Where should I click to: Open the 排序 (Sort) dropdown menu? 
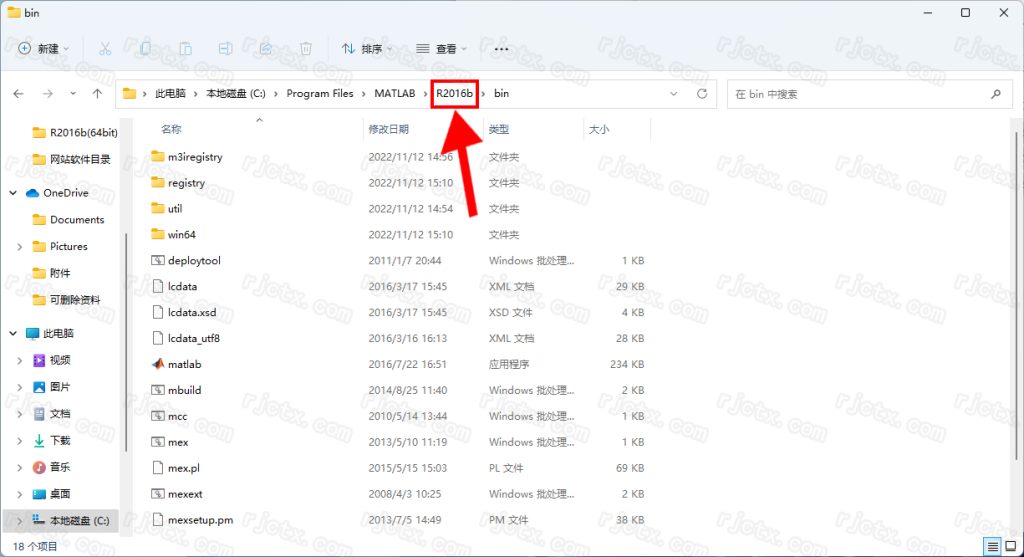tap(367, 48)
